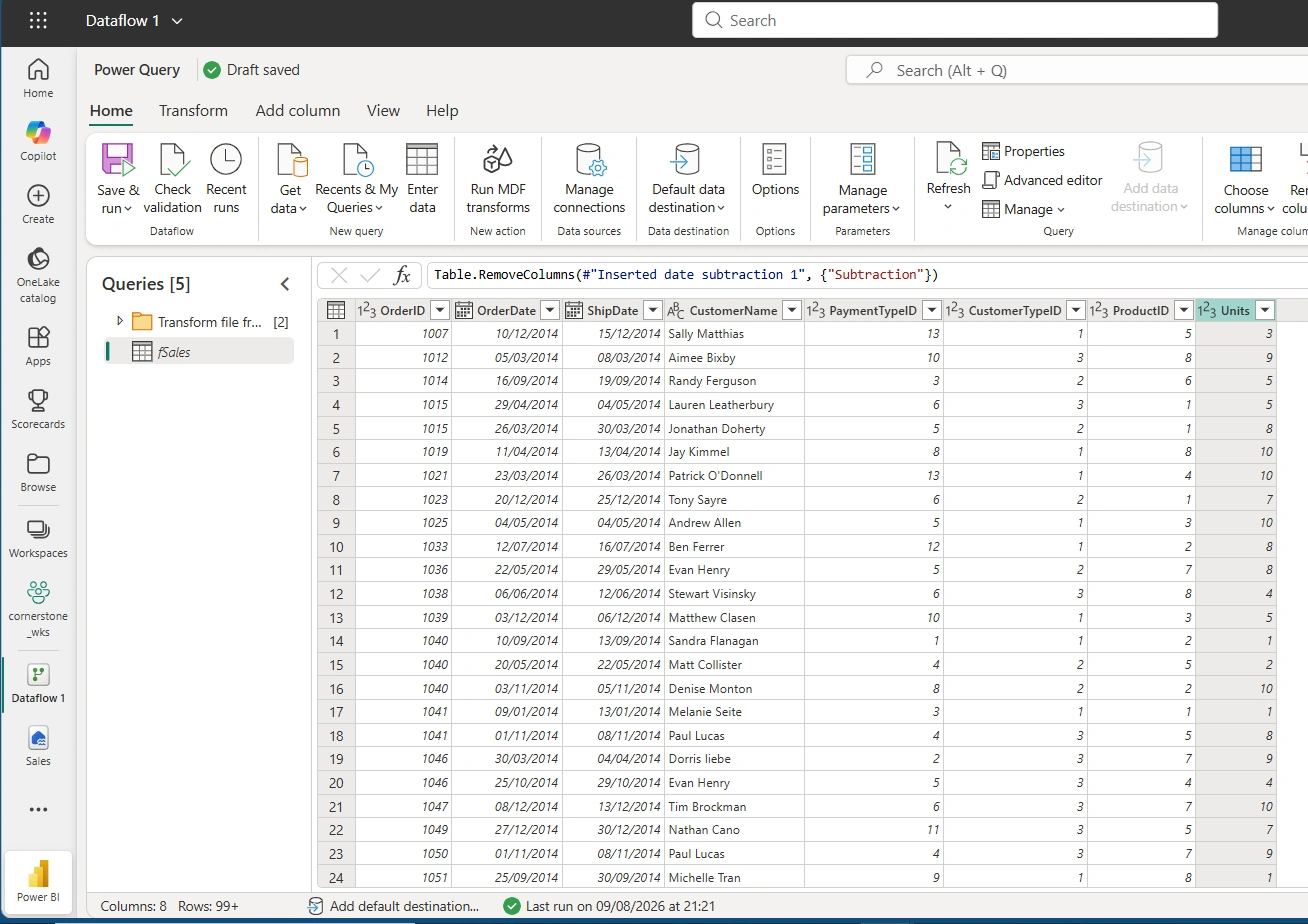The image size is (1308, 924).
Task: Click the Save & run icon
Action: 118,161
